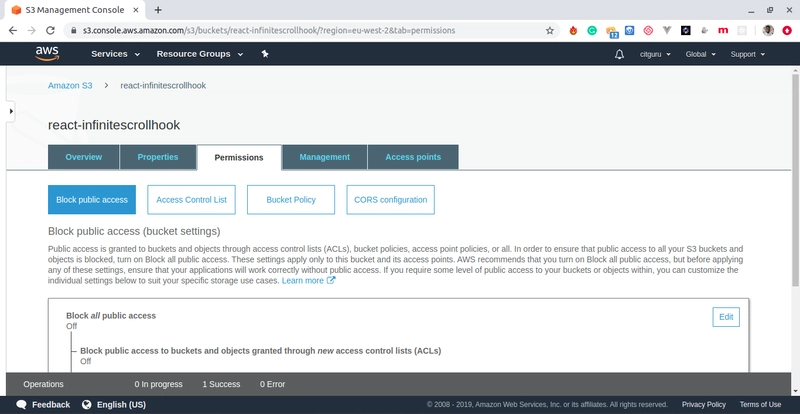This screenshot has width=800, height=414.
Task: Click the AWS logo home icon
Action: (47, 54)
